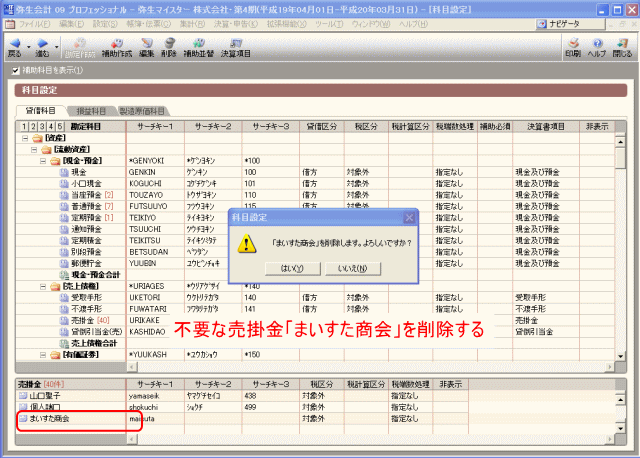Click the まいすた商会 sub-account icon
This screenshot has width=640, height=458.
click(23, 418)
